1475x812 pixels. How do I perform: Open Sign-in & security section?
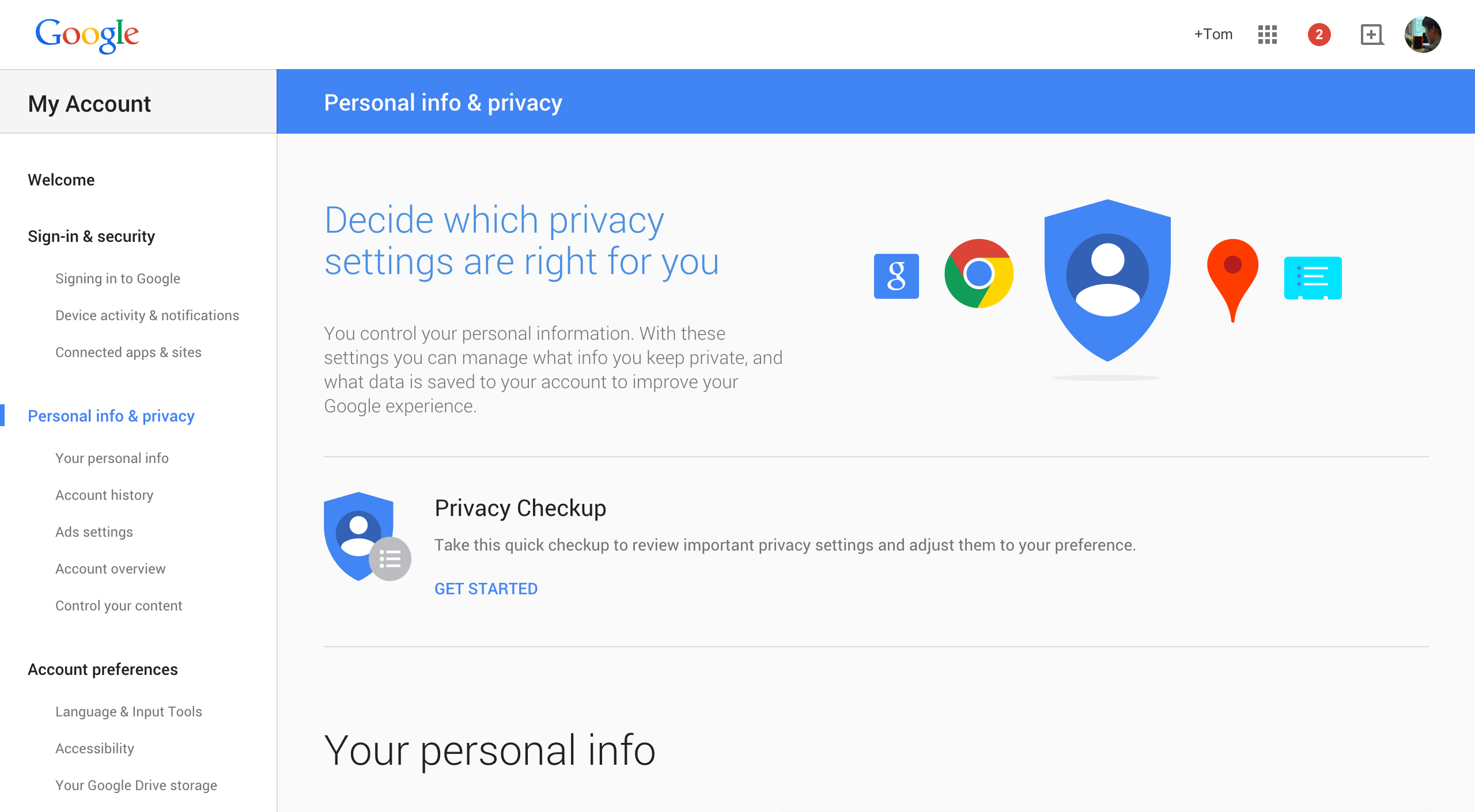point(91,236)
